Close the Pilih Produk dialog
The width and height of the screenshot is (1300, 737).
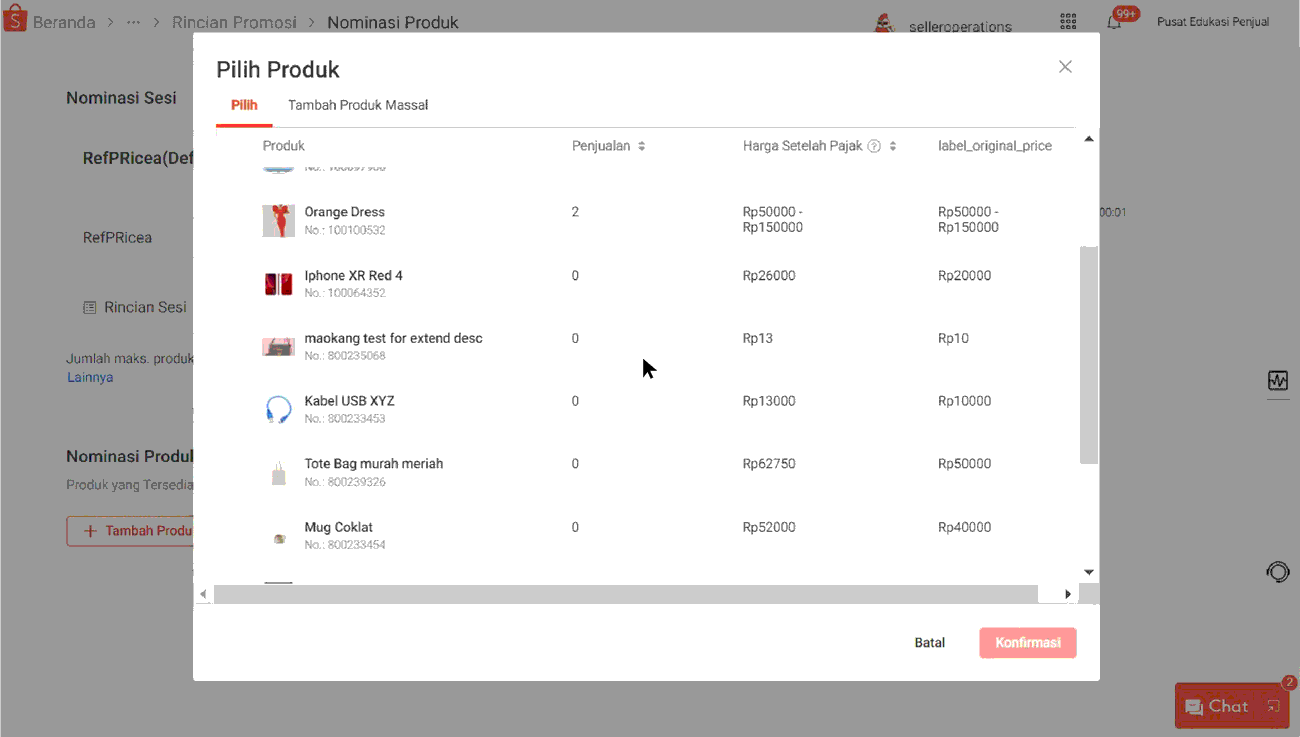coord(1065,67)
